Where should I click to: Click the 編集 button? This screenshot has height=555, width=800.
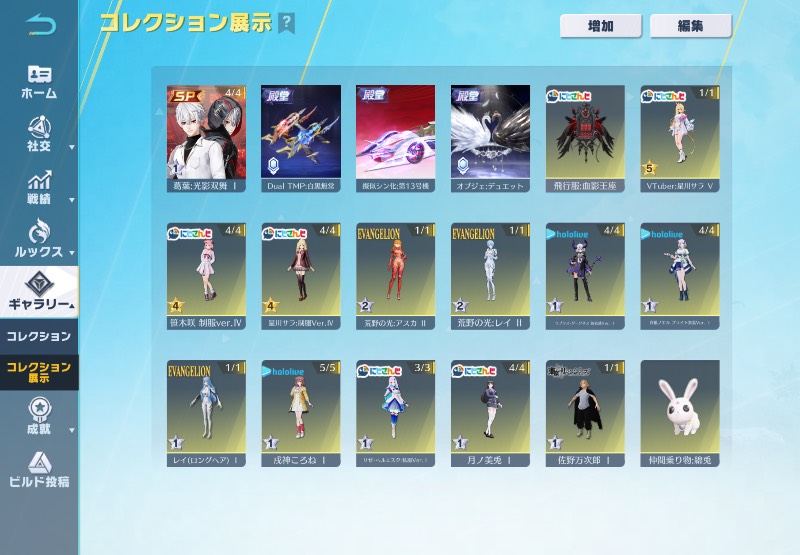(x=691, y=26)
